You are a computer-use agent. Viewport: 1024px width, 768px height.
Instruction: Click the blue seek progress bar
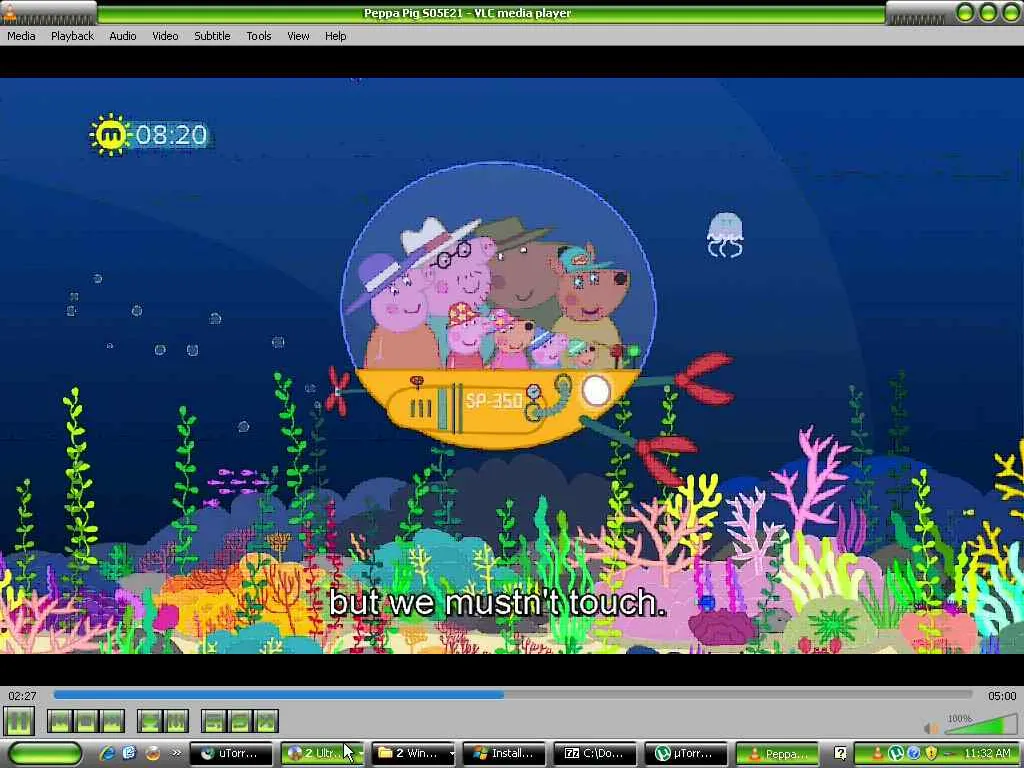pyautogui.click(x=513, y=695)
